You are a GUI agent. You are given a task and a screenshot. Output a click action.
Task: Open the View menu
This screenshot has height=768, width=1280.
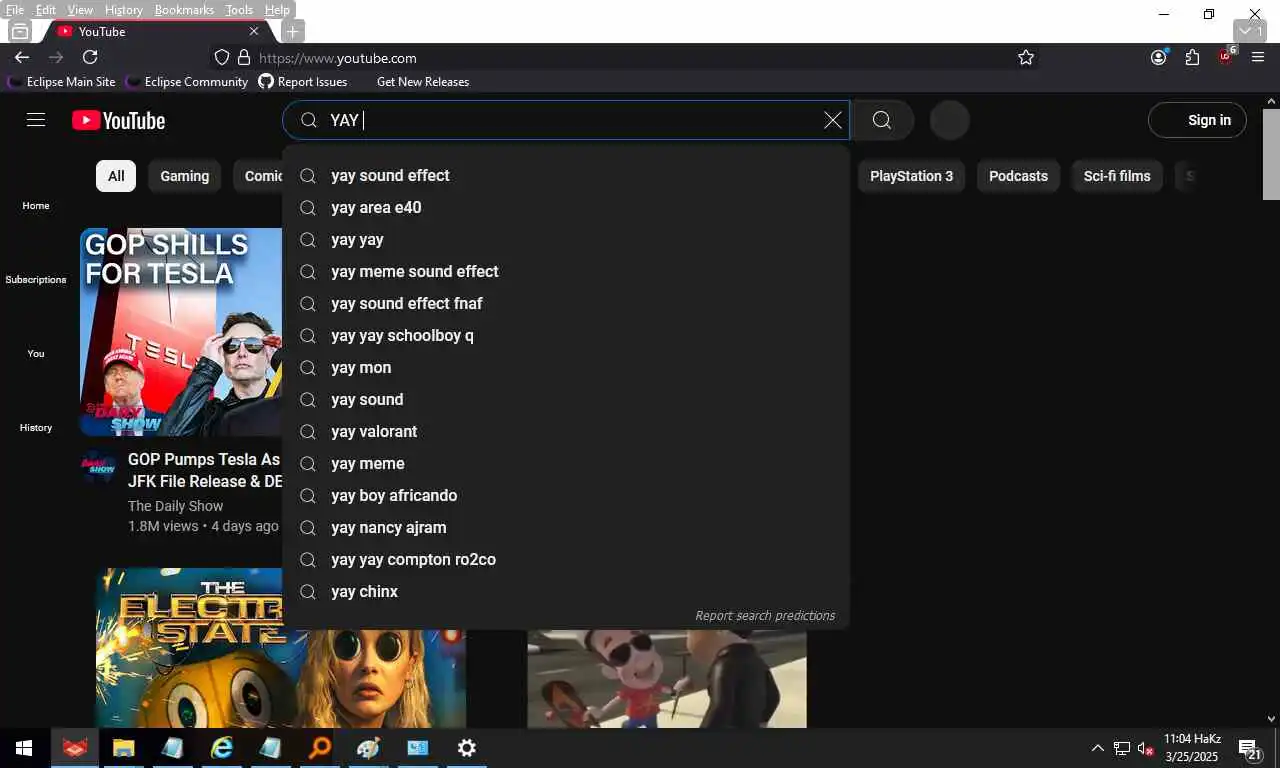(x=80, y=10)
